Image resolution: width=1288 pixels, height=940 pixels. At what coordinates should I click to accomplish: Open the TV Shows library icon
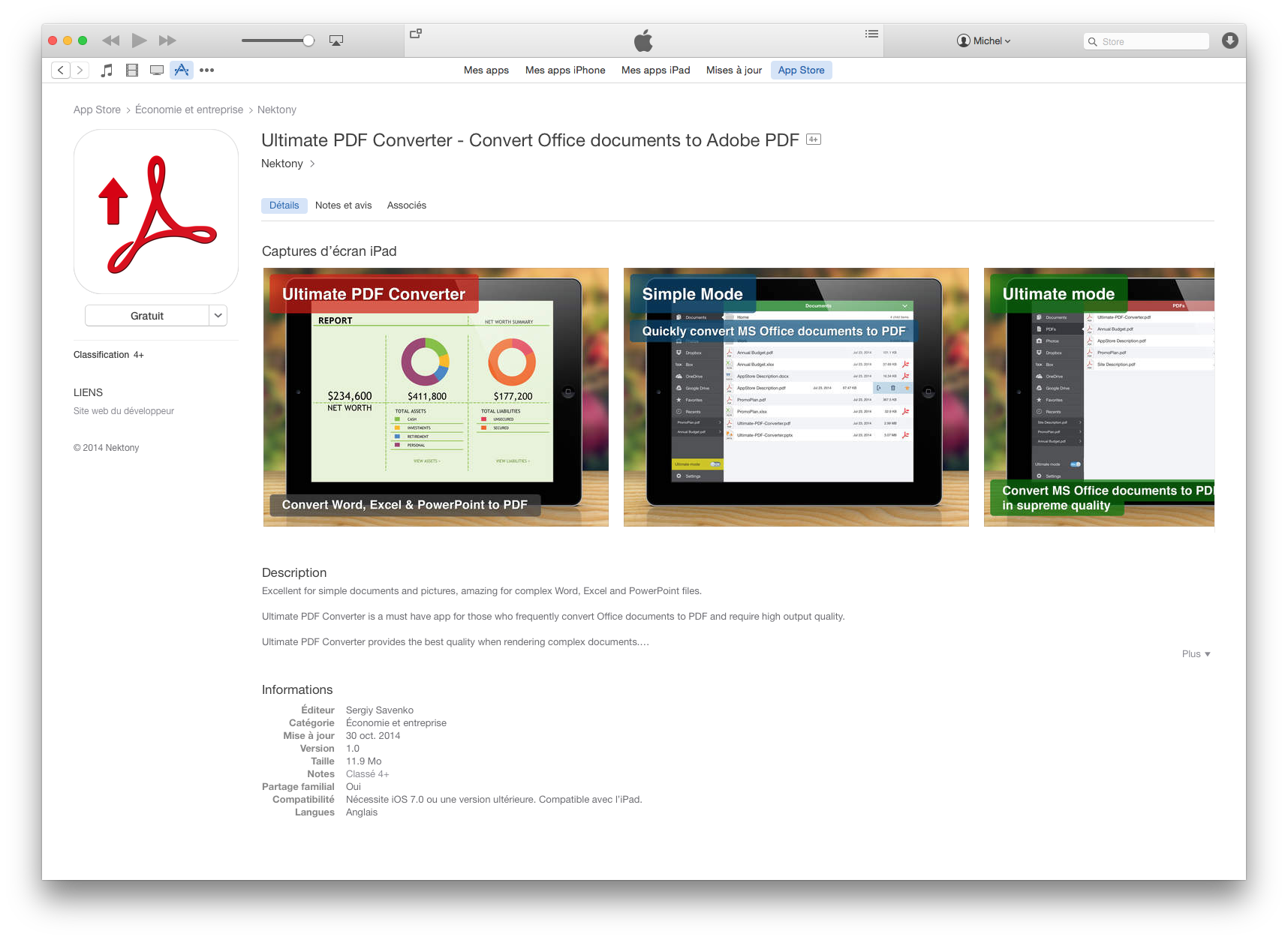(x=157, y=71)
